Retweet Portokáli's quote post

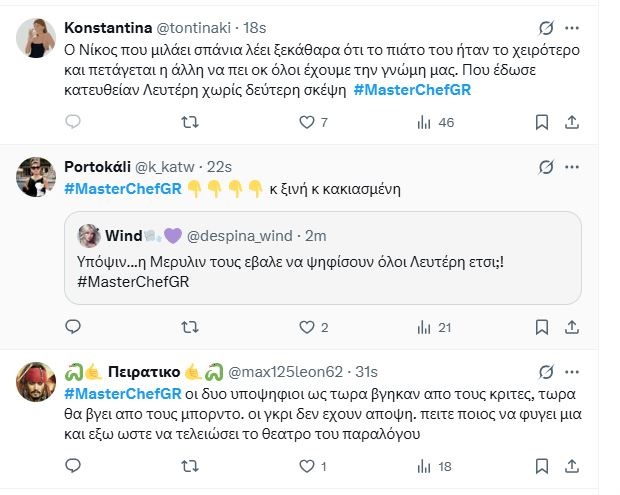pos(189,327)
